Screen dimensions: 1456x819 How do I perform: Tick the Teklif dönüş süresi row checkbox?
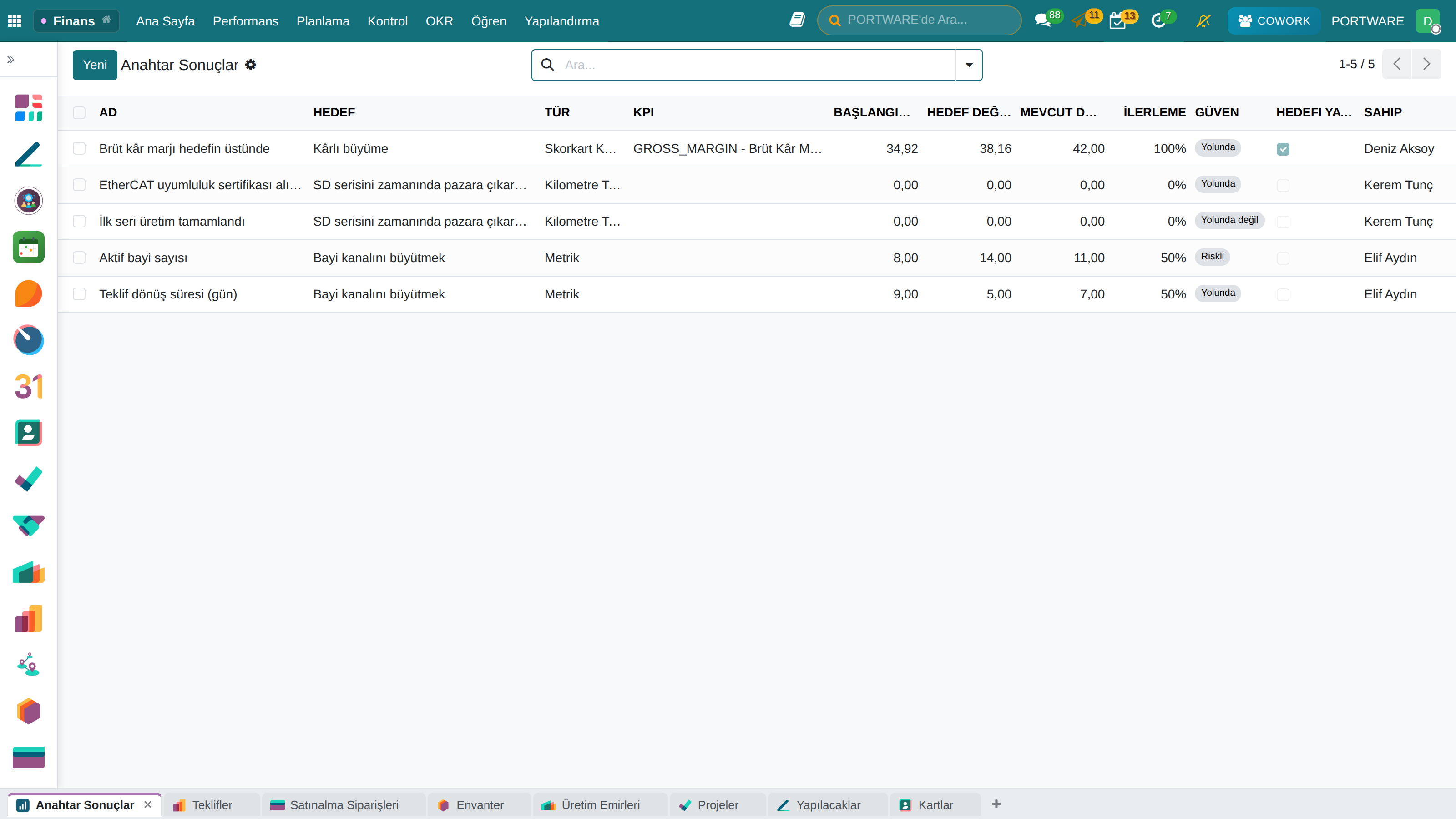(x=79, y=294)
